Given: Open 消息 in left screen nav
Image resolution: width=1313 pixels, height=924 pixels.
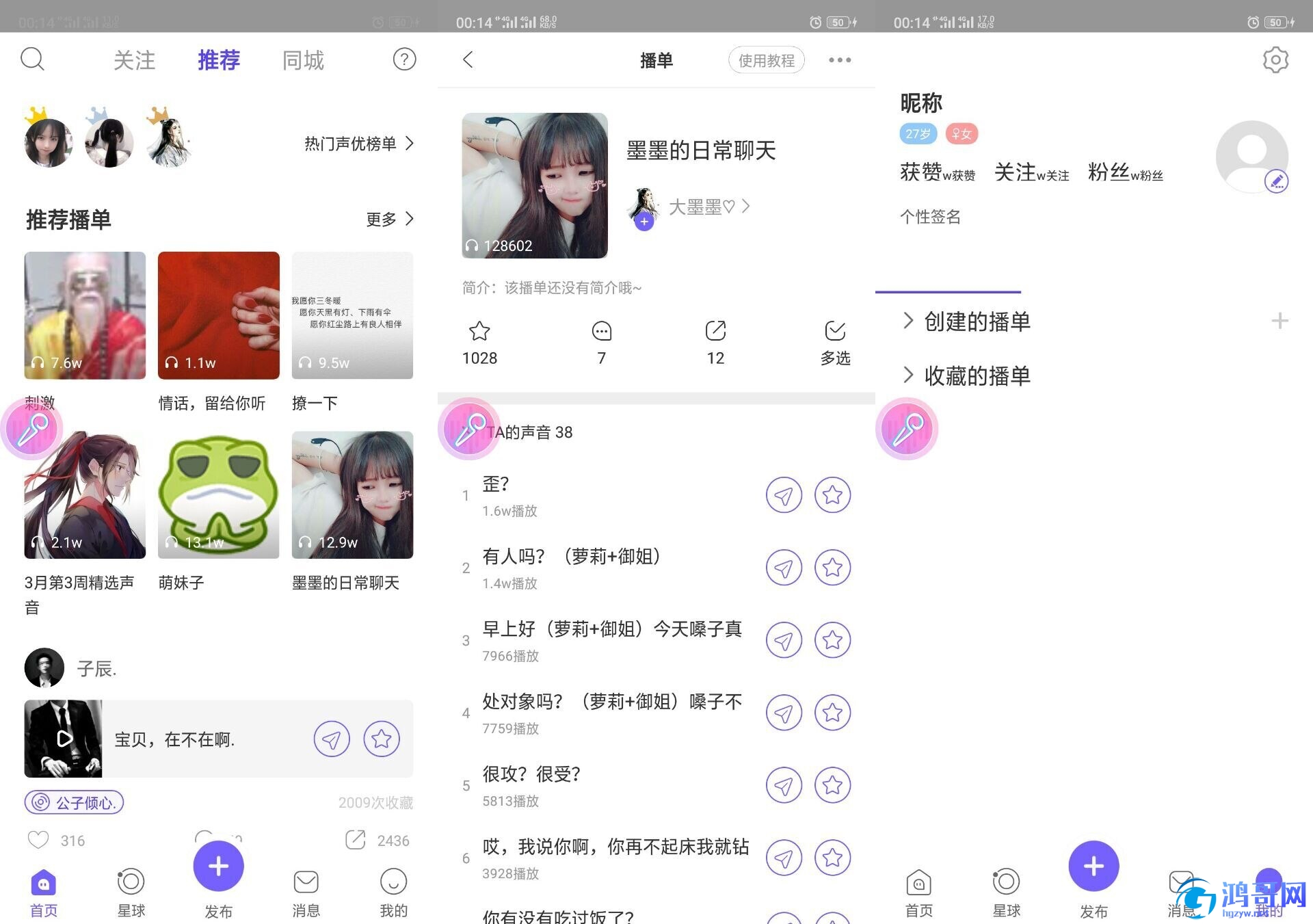Looking at the screenshot, I should coord(306,893).
